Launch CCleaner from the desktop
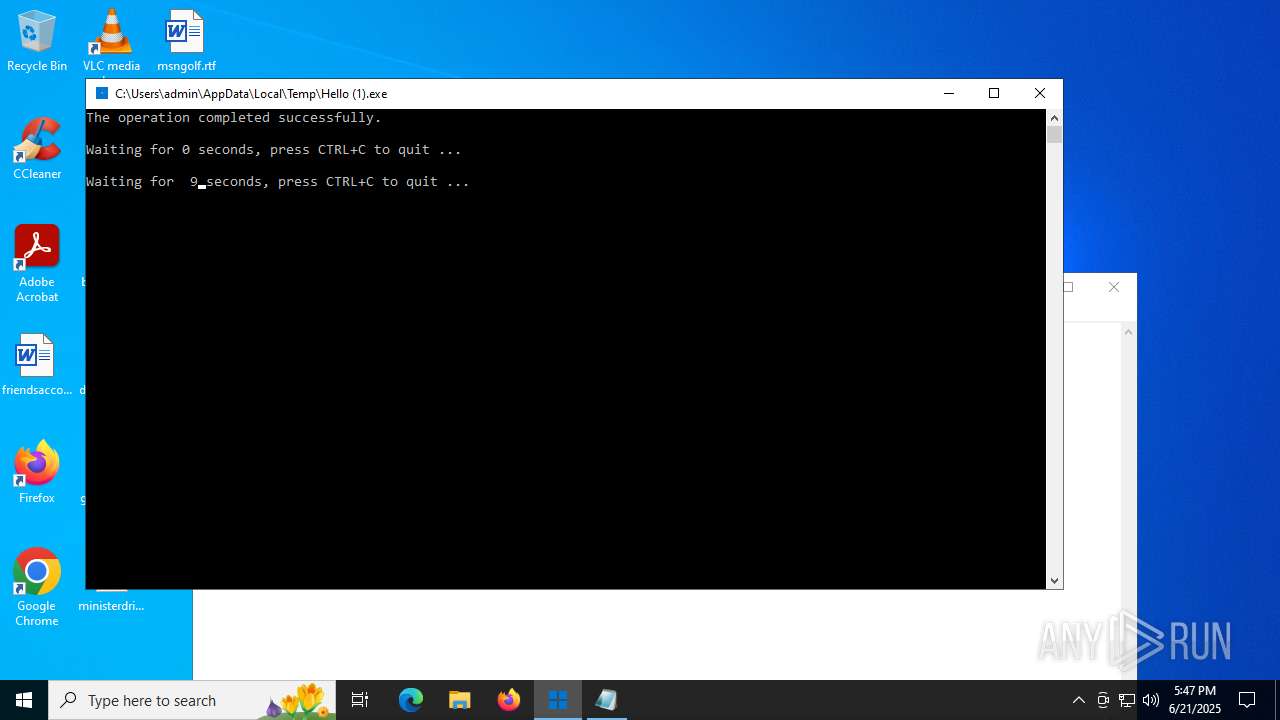This screenshot has width=1280, height=720. [x=37, y=149]
